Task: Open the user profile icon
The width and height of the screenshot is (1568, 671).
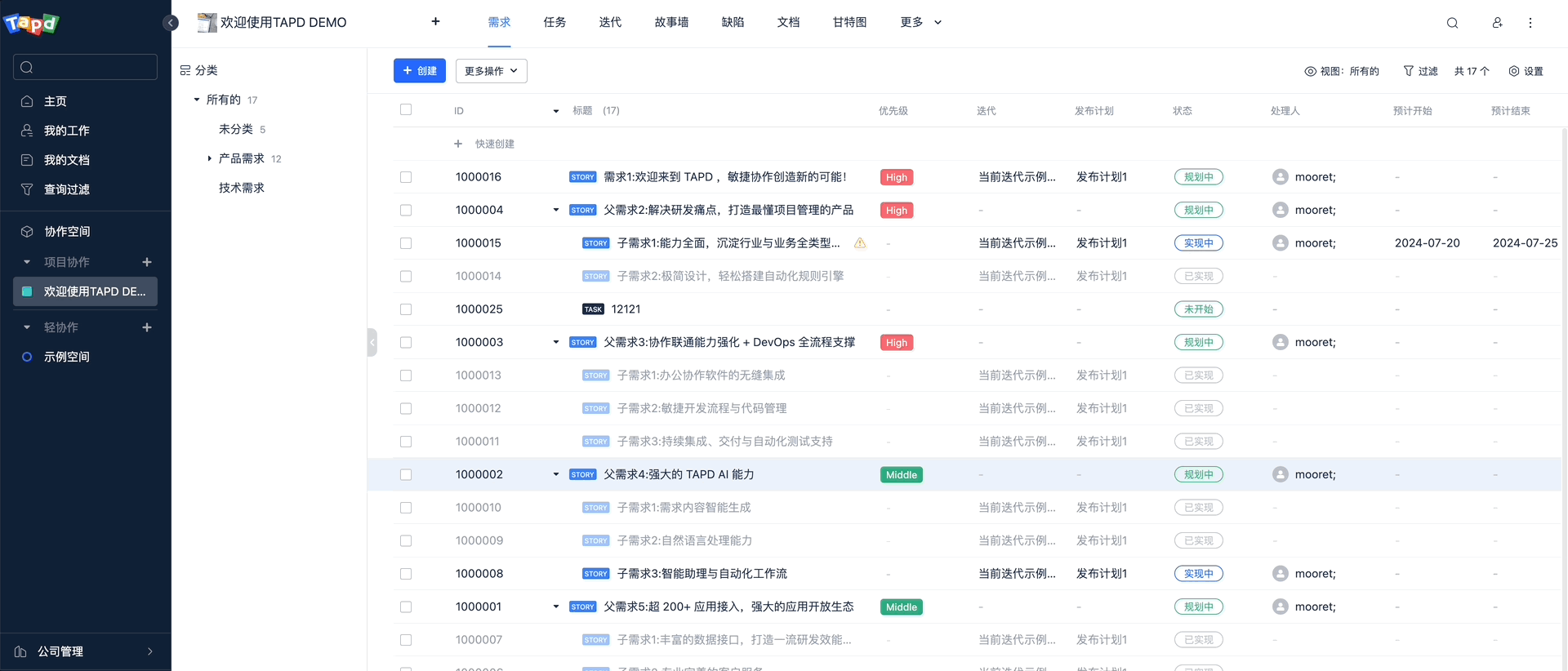Action: coord(1497,23)
